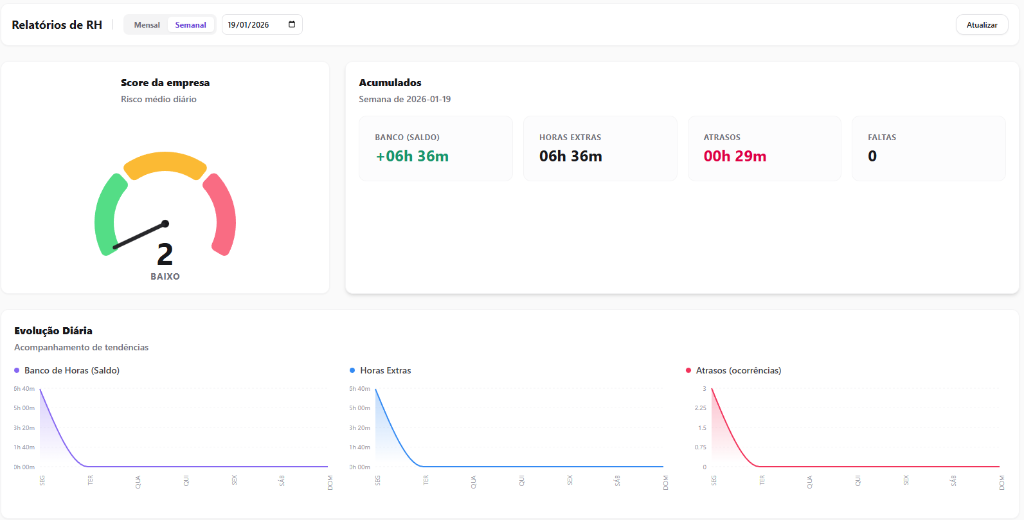Click the Relatórios de RH page title
This screenshot has height=520, width=1024.
tap(57, 25)
